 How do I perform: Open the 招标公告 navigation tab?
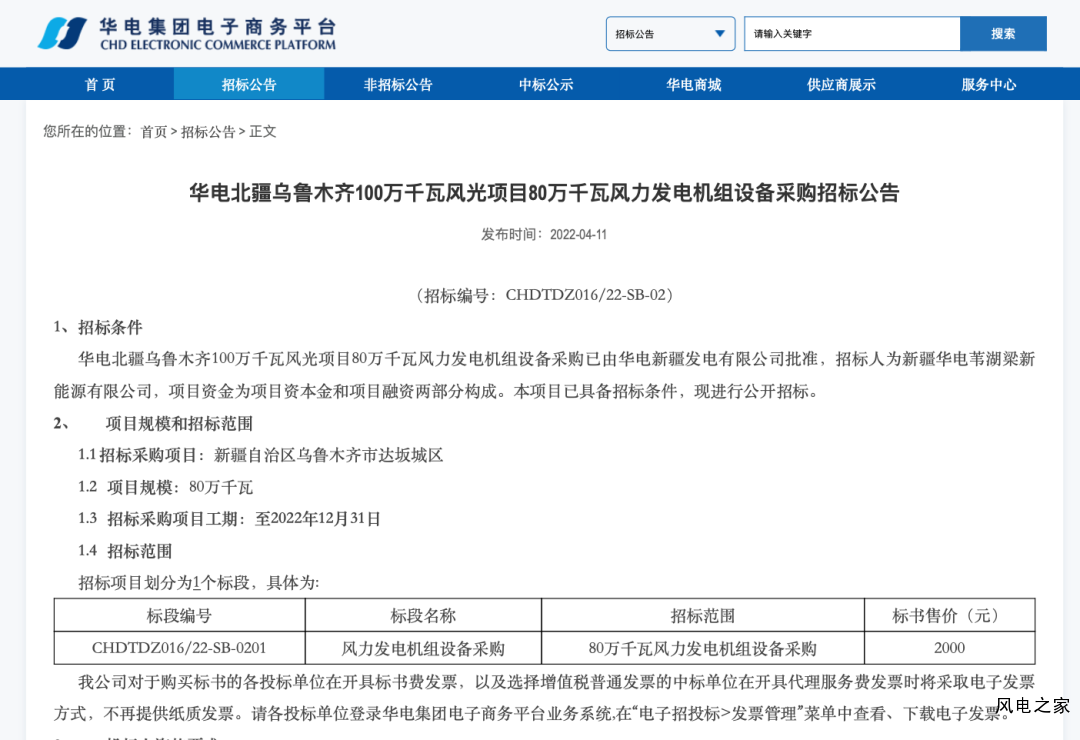click(x=249, y=84)
